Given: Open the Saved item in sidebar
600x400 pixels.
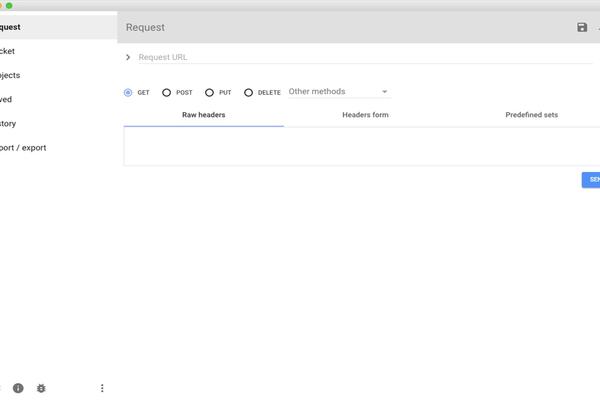Looking at the screenshot, I should (59, 100).
